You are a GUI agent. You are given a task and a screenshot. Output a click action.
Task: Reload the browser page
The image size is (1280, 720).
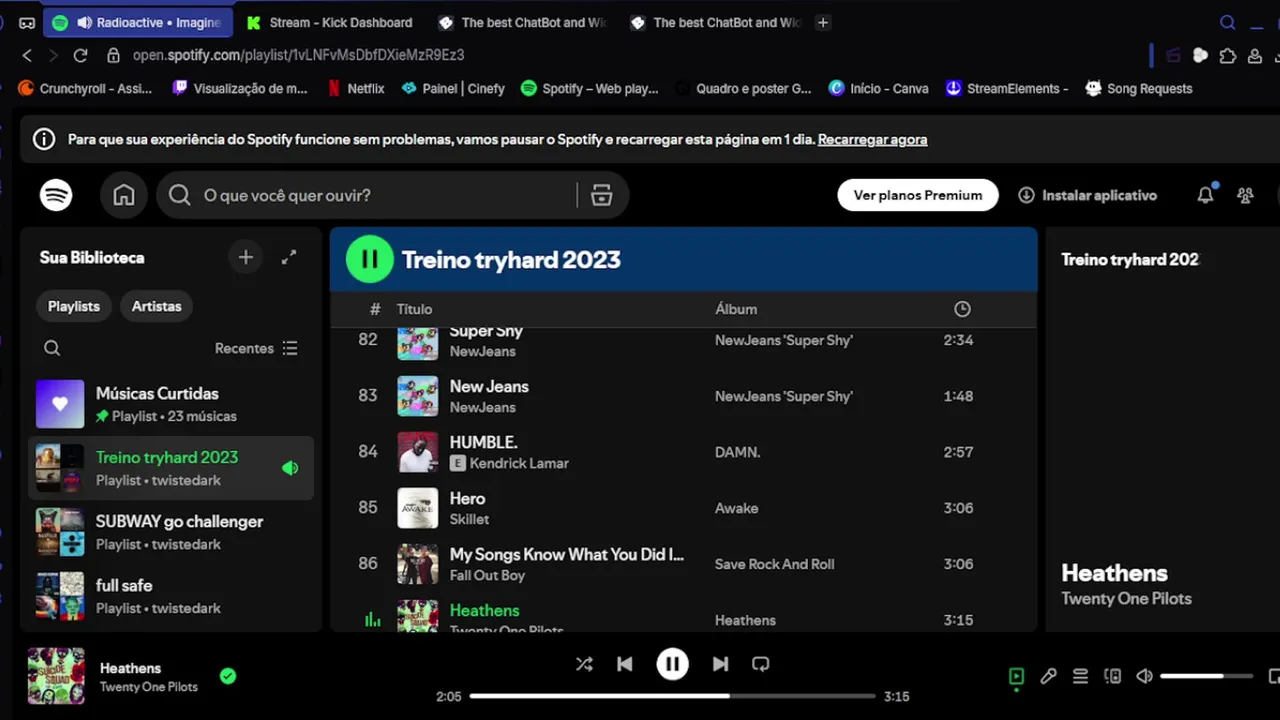[80, 55]
